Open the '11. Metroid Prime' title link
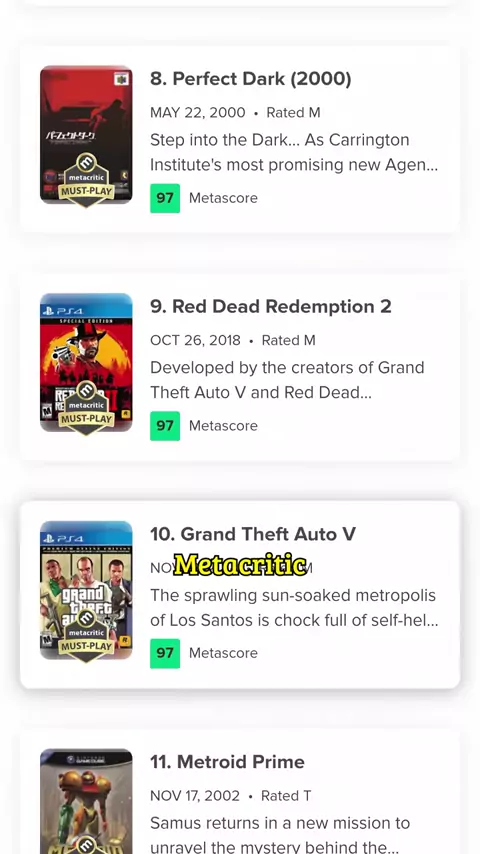This screenshot has width=480, height=854. (227, 762)
